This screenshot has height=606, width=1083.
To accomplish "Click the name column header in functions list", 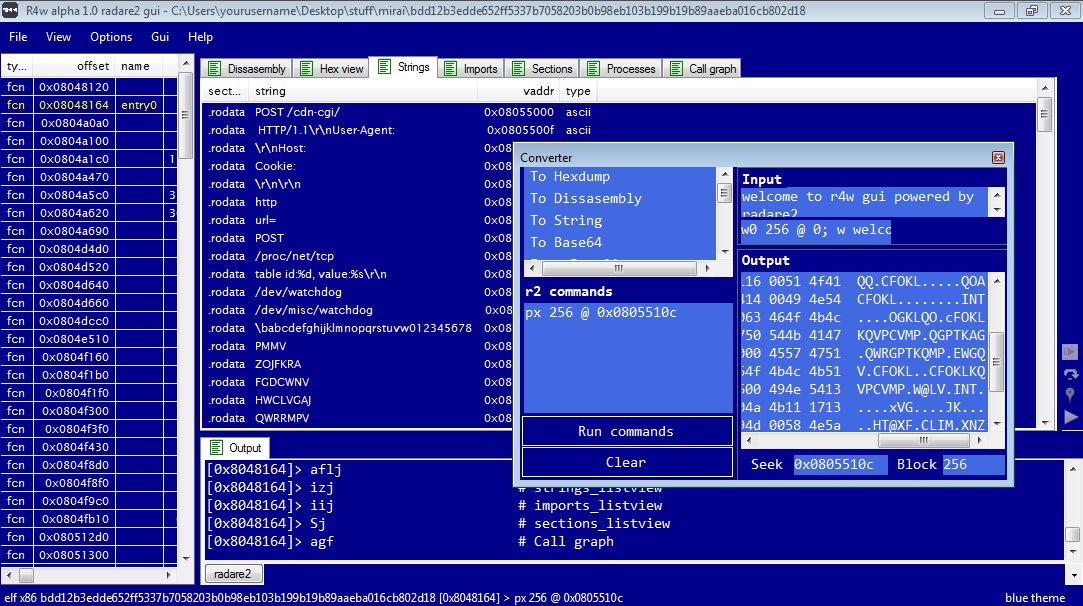I will [x=140, y=66].
